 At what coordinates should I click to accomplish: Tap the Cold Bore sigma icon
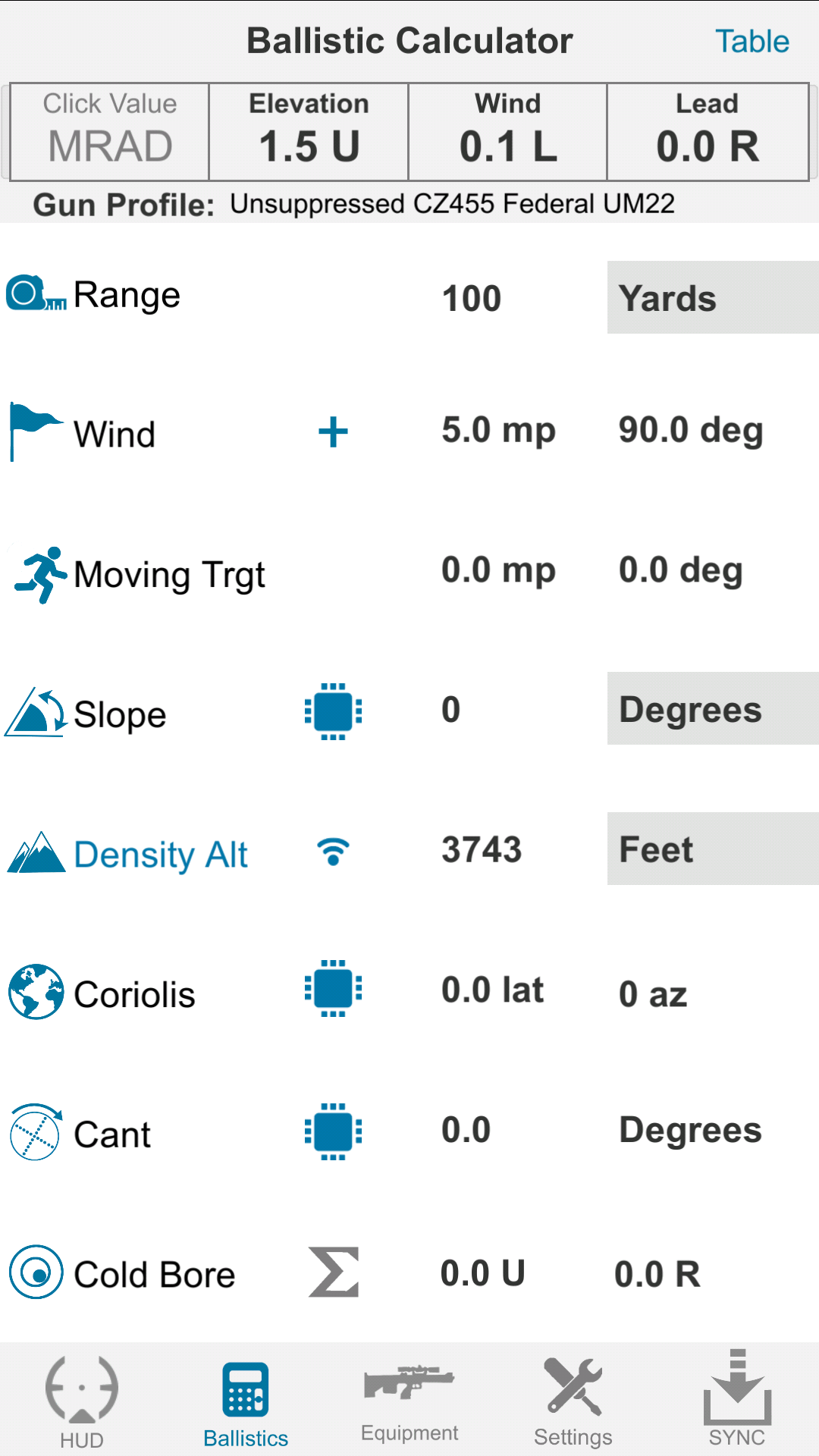tap(334, 1272)
